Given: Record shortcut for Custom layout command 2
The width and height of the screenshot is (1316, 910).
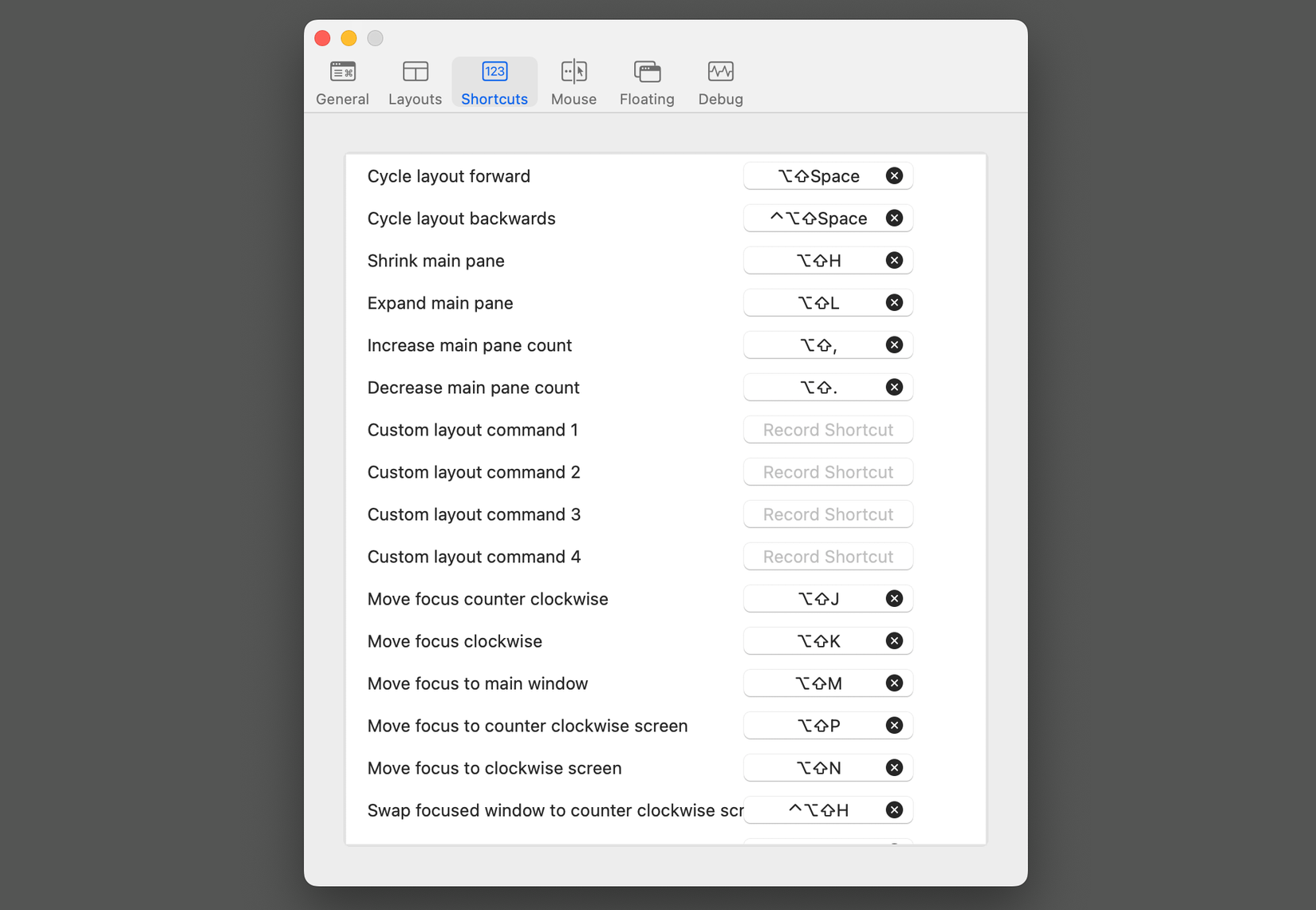Looking at the screenshot, I should coord(827,472).
